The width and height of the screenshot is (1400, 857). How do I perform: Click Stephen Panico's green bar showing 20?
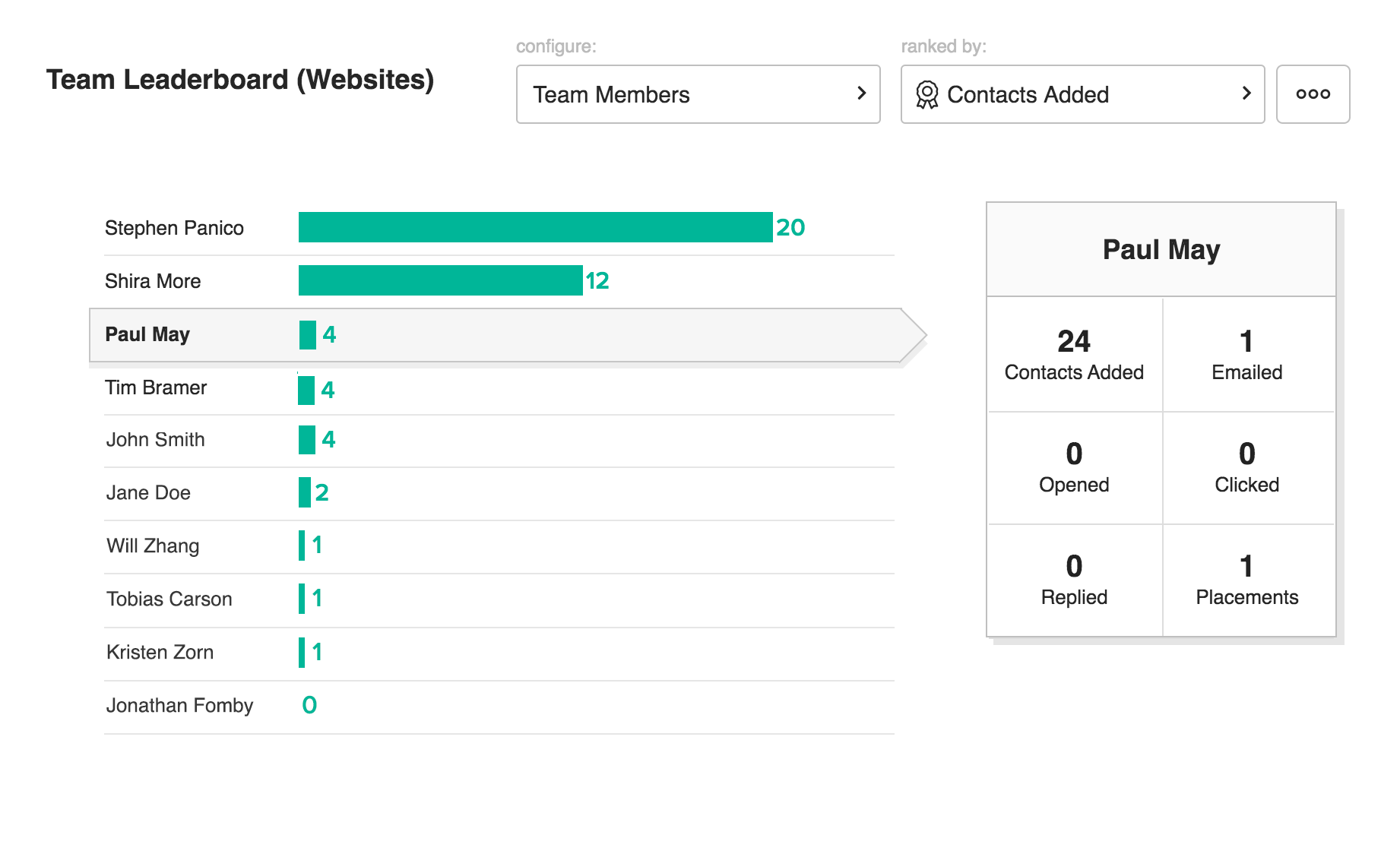[535, 227]
